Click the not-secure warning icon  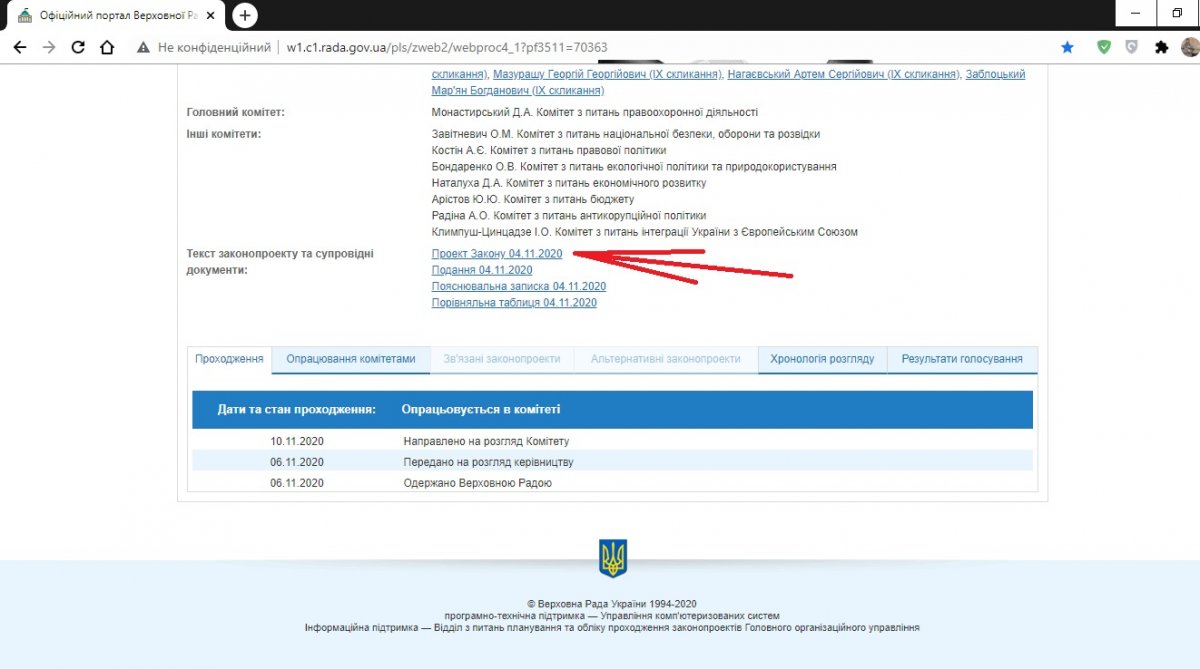(143, 47)
